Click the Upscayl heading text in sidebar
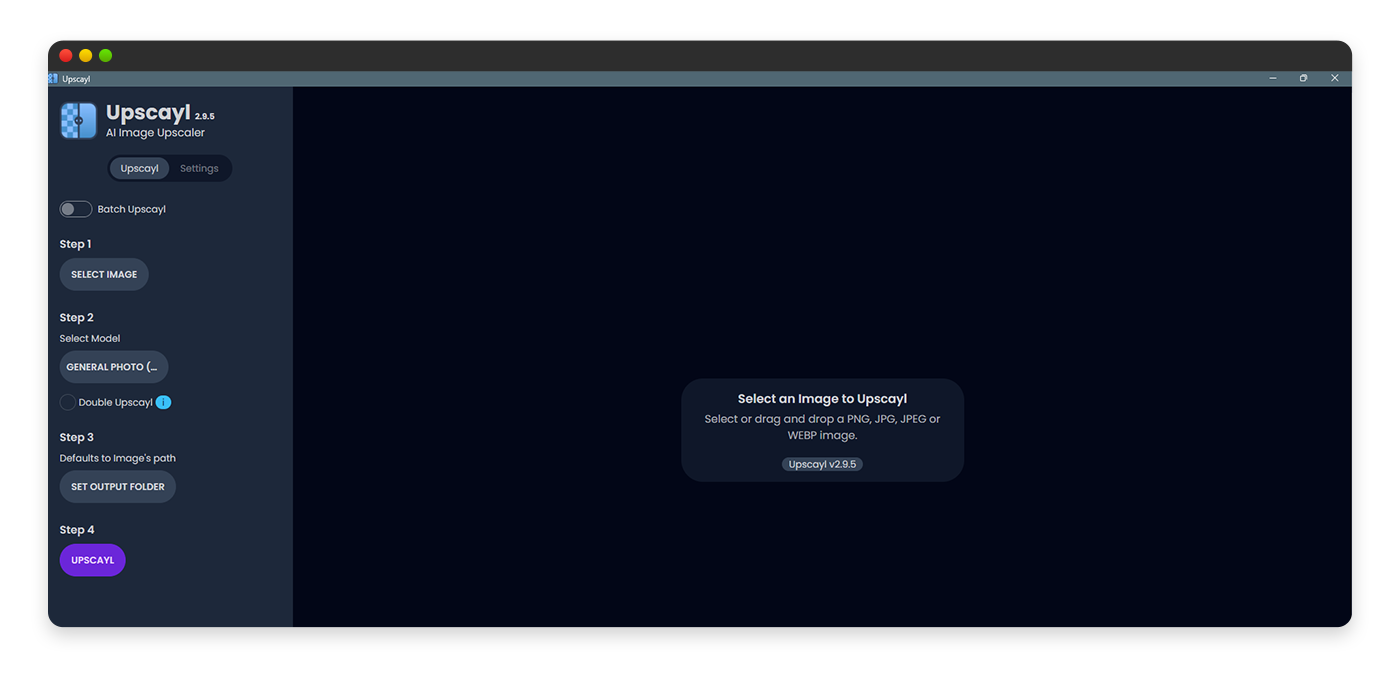Image resolution: width=1400 pixels, height=700 pixels. [x=148, y=113]
